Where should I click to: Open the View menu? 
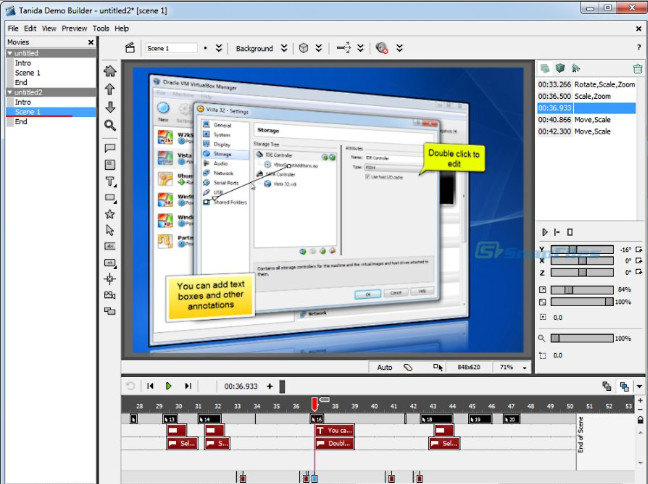(49, 29)
